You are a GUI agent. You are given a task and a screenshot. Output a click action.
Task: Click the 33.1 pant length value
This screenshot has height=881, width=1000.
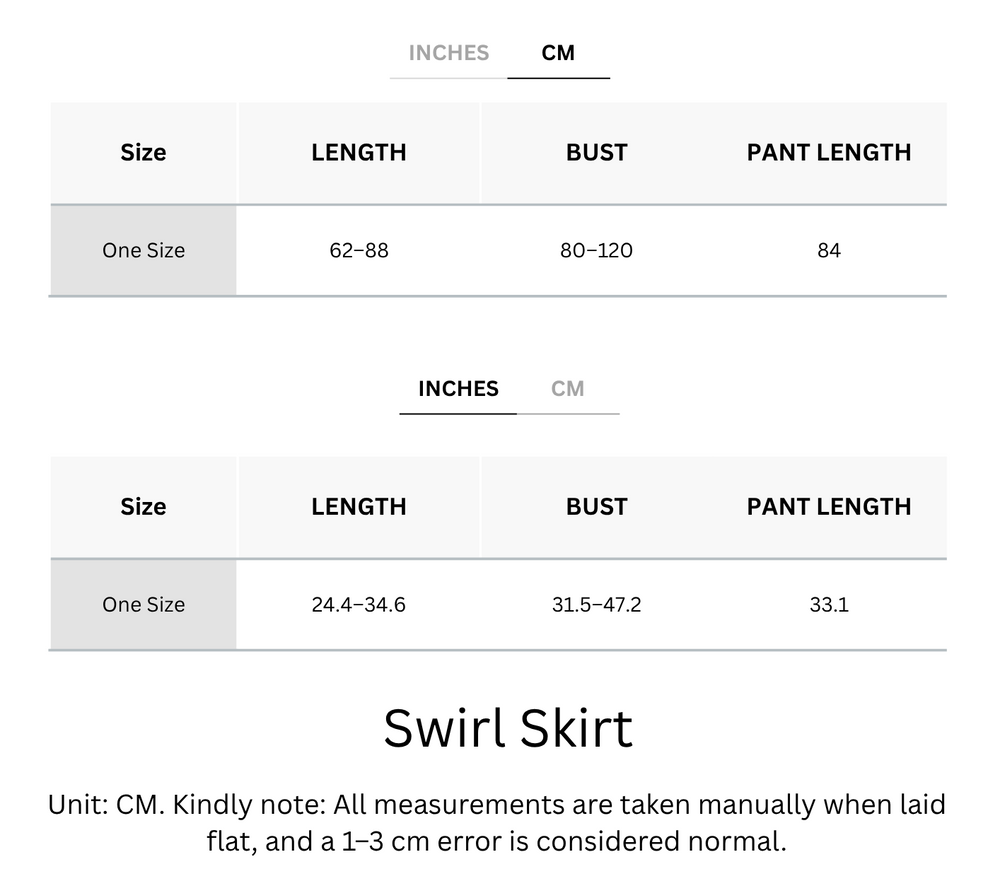pos(828,604)
